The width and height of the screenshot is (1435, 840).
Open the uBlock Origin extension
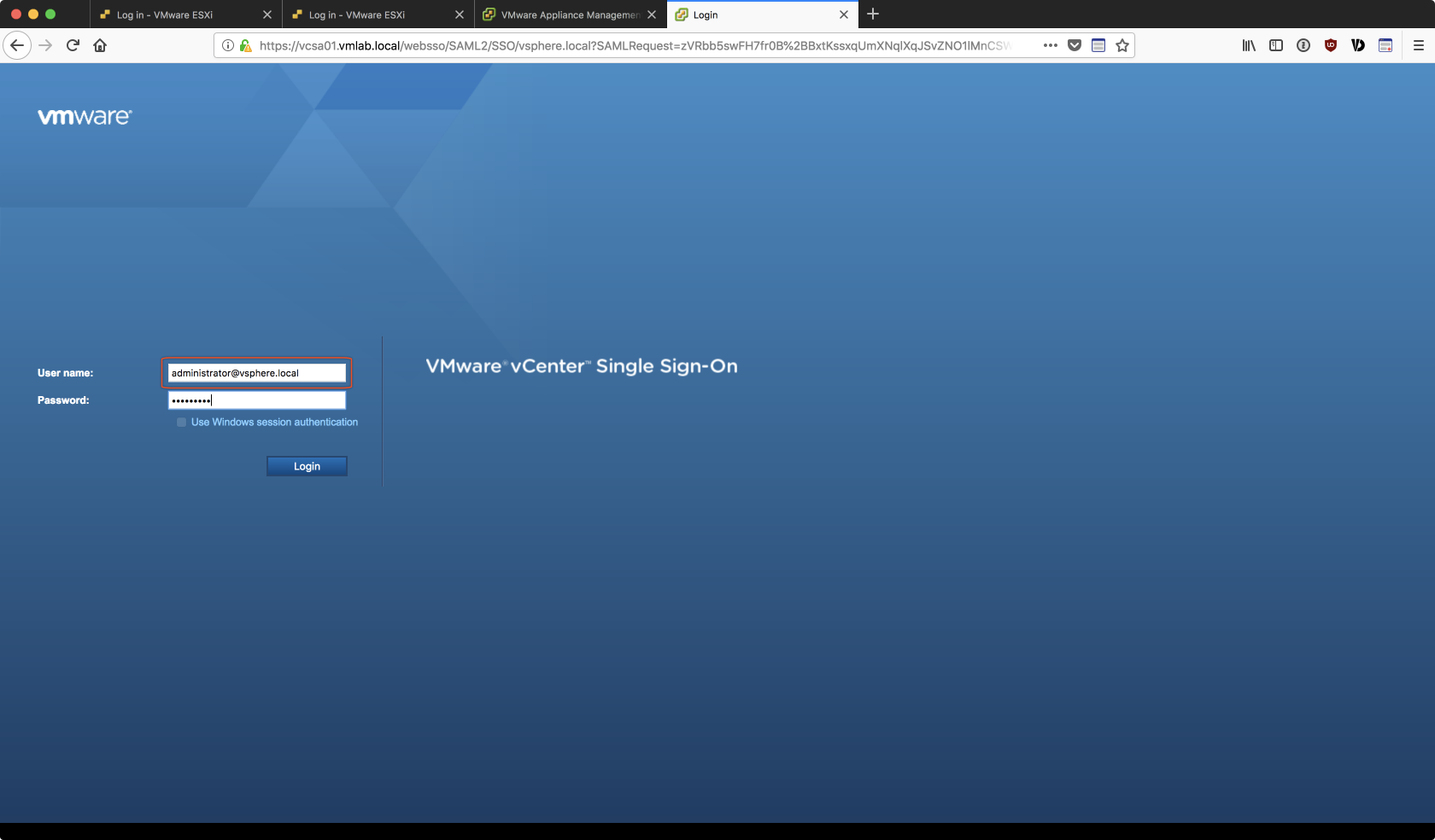click(x=1330, y=45)
